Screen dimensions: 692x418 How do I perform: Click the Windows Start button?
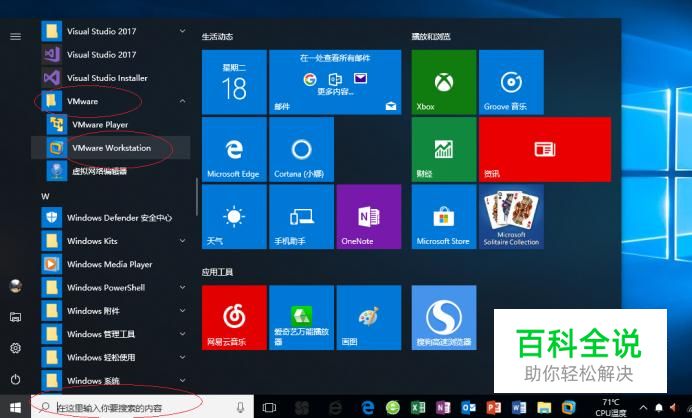point(15,407)
